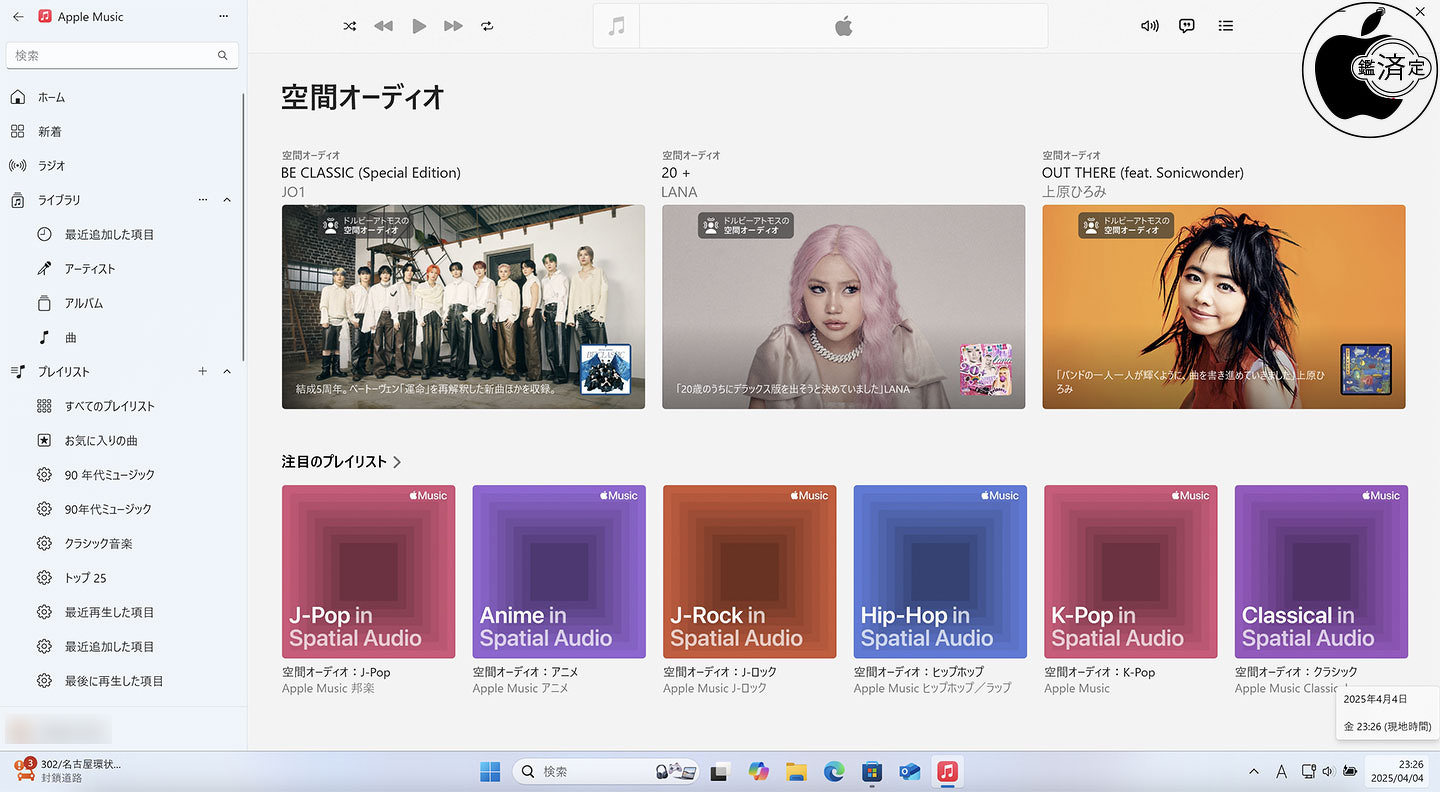1440x792 pixels.
Task: Launch Copilot from the taskbar
Action: point(759,772)
